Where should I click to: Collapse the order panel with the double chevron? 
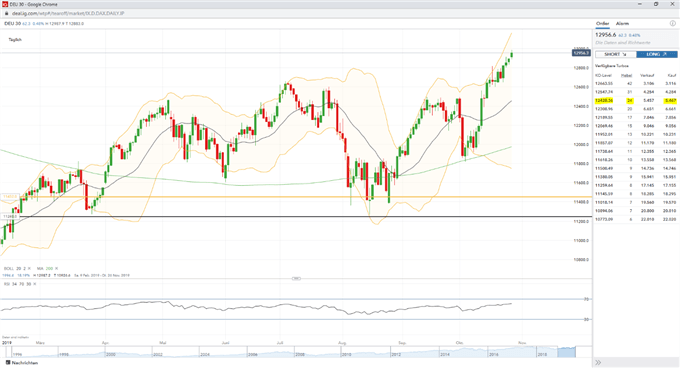pos(598,363)
